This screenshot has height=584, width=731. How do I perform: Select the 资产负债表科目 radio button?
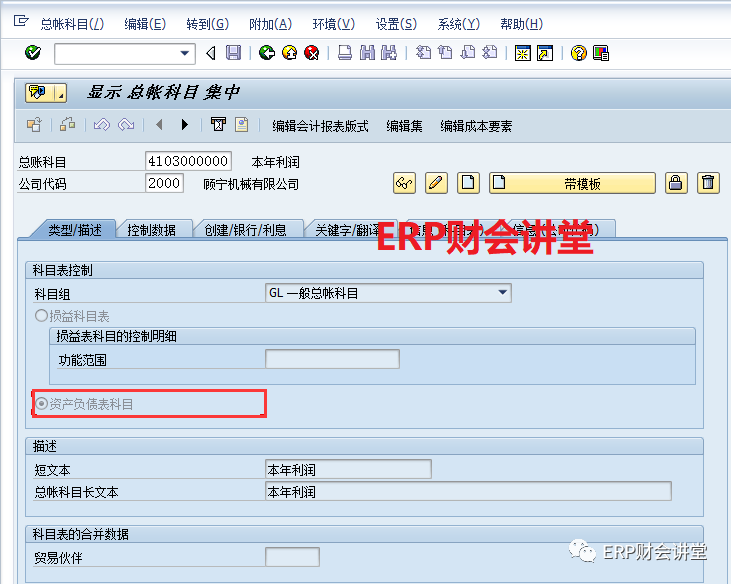42,404
